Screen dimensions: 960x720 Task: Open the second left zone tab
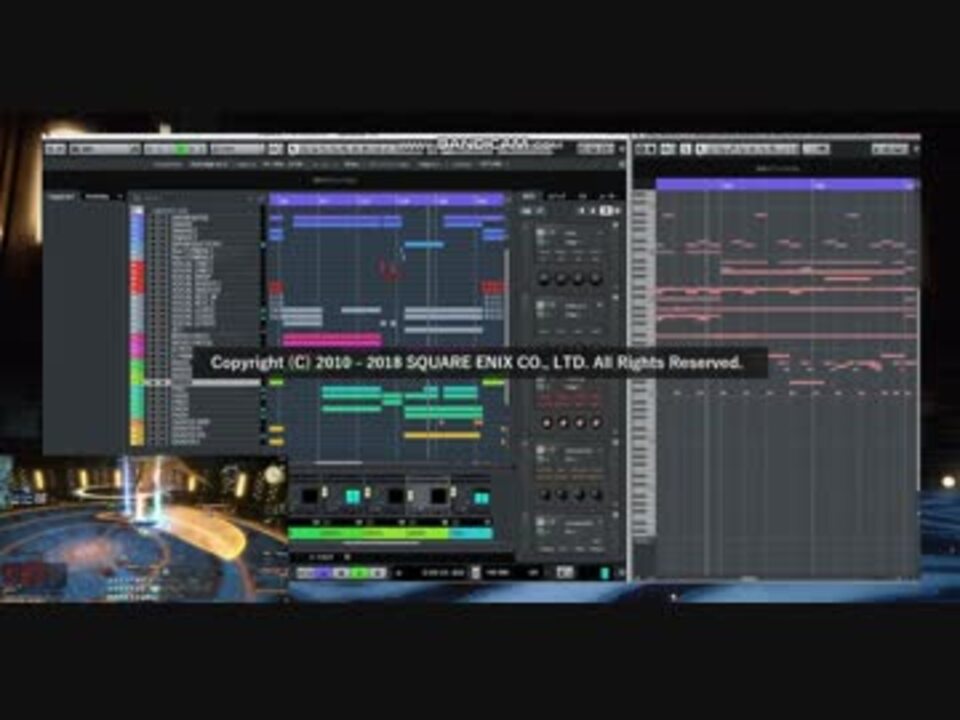tap(97, 197)
